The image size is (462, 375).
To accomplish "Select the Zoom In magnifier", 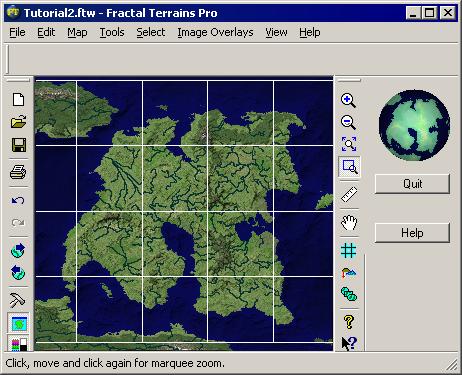I will pyautogui.click(x=348, y=100).
